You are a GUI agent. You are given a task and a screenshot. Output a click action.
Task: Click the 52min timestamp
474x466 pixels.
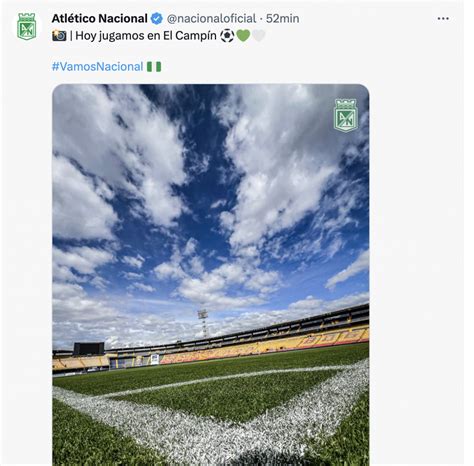point(282,19)
